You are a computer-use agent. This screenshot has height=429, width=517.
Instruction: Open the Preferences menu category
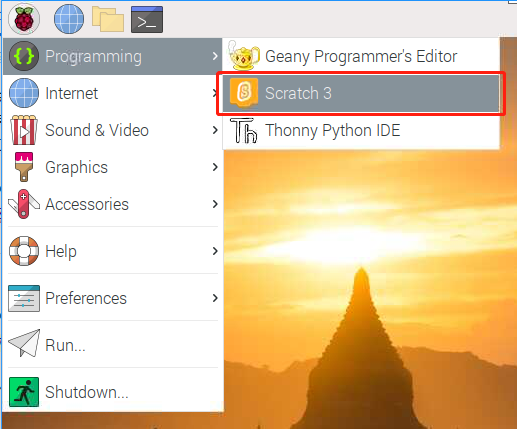[113, 298]
